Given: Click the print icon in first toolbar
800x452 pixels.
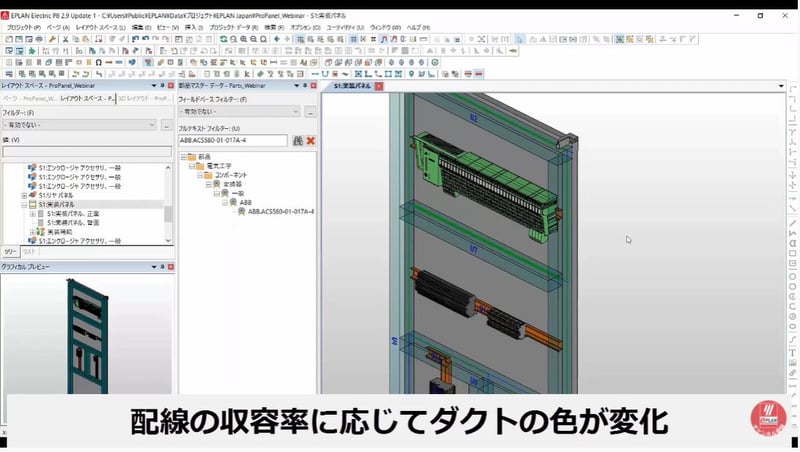Looking at the screenshot, I should 39,39.
